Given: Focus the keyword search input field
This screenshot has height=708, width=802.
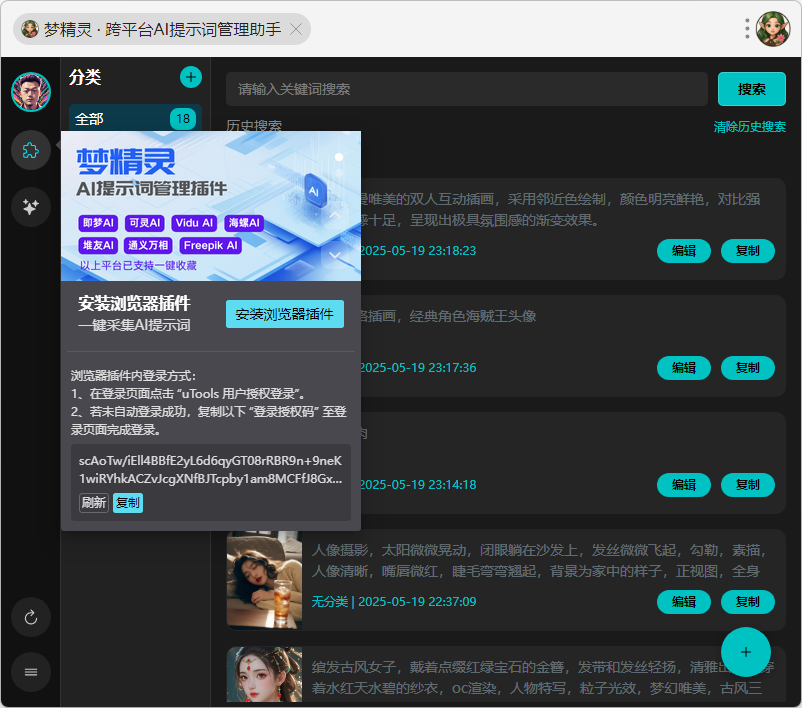Looking at the screenshot, I should click(x=467, y=89).
